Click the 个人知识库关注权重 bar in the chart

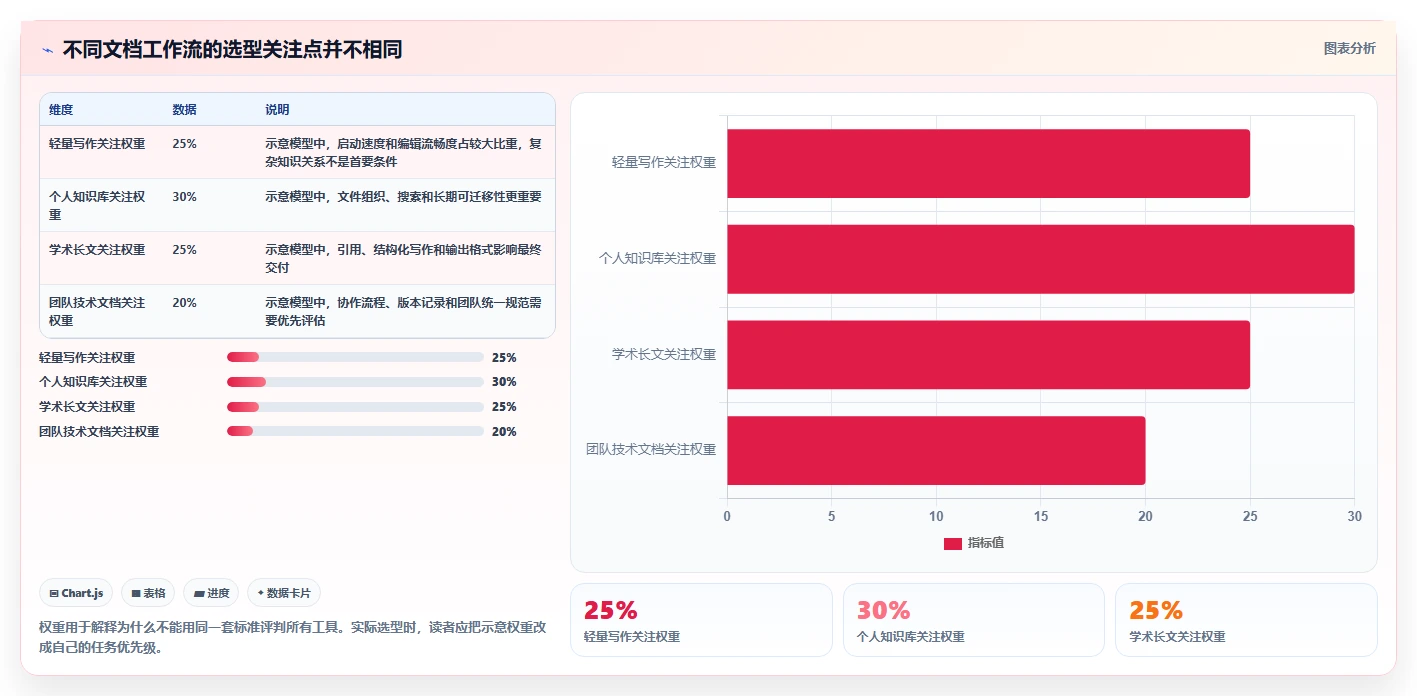pyautogui.click(x=1040, y=259)
